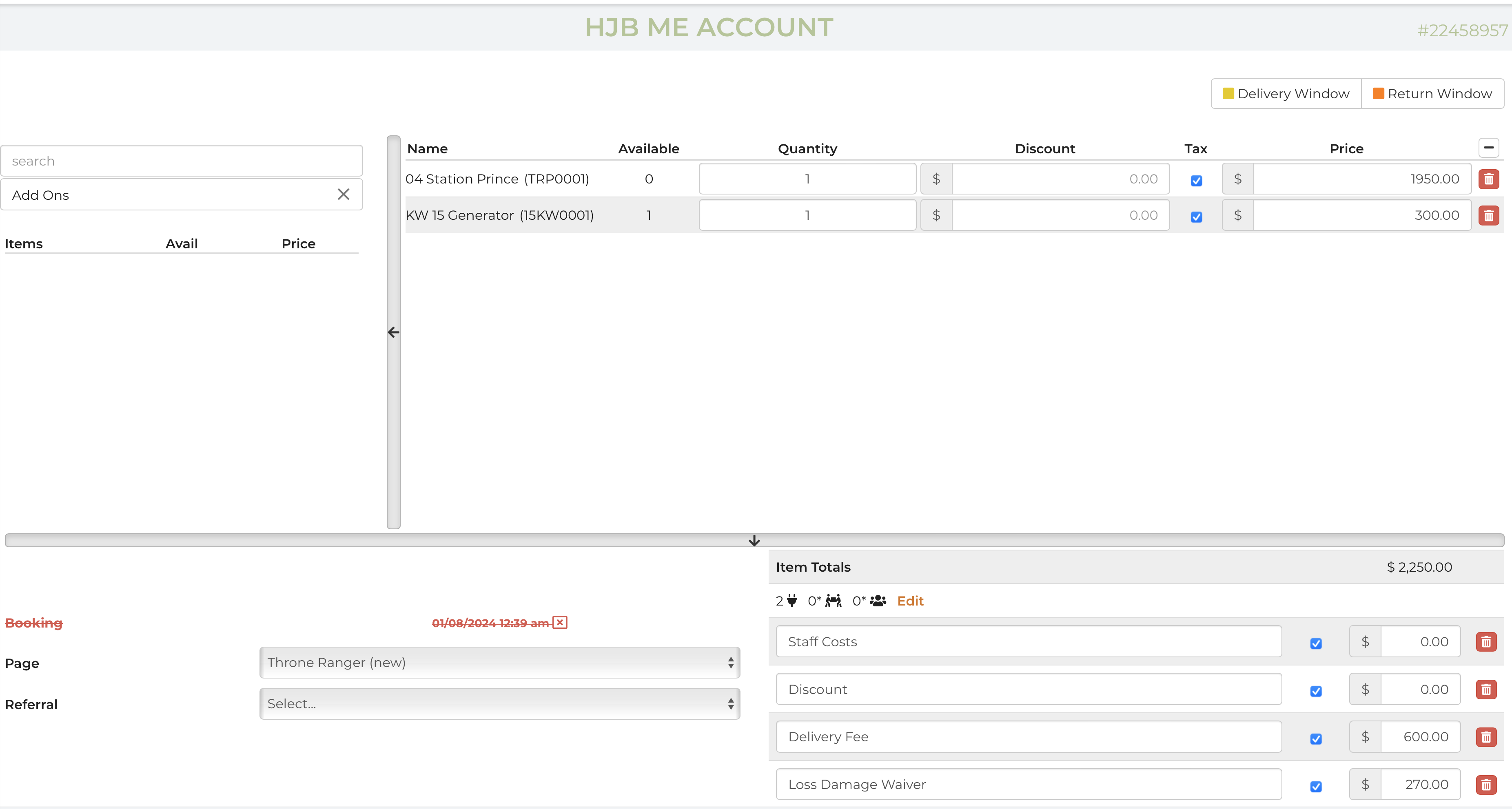Screen dimensions: 1512x809
Task: Delete the Staff Costs fee row
Action: point(1485,642)
